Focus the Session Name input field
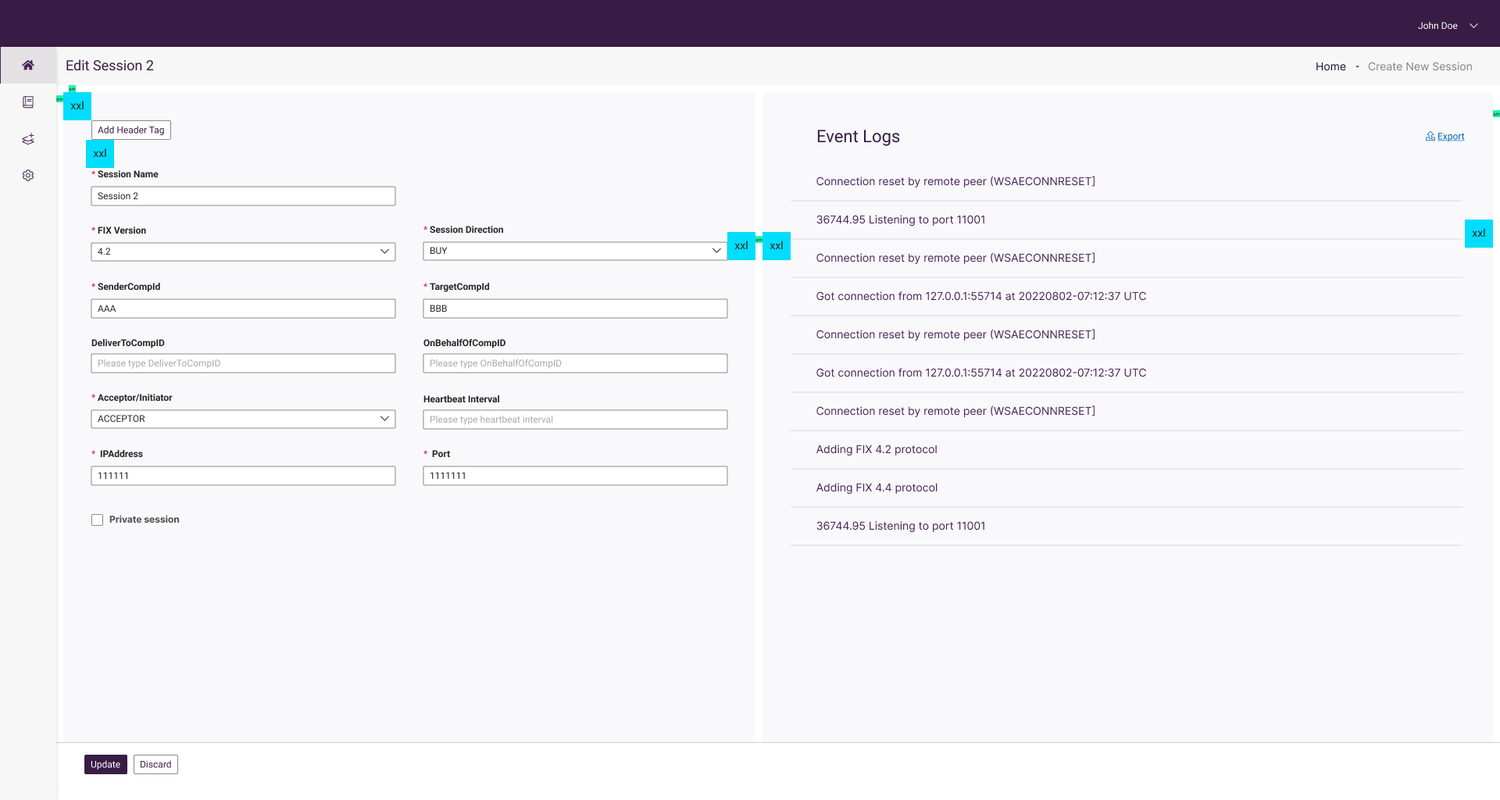 point(243,196)
